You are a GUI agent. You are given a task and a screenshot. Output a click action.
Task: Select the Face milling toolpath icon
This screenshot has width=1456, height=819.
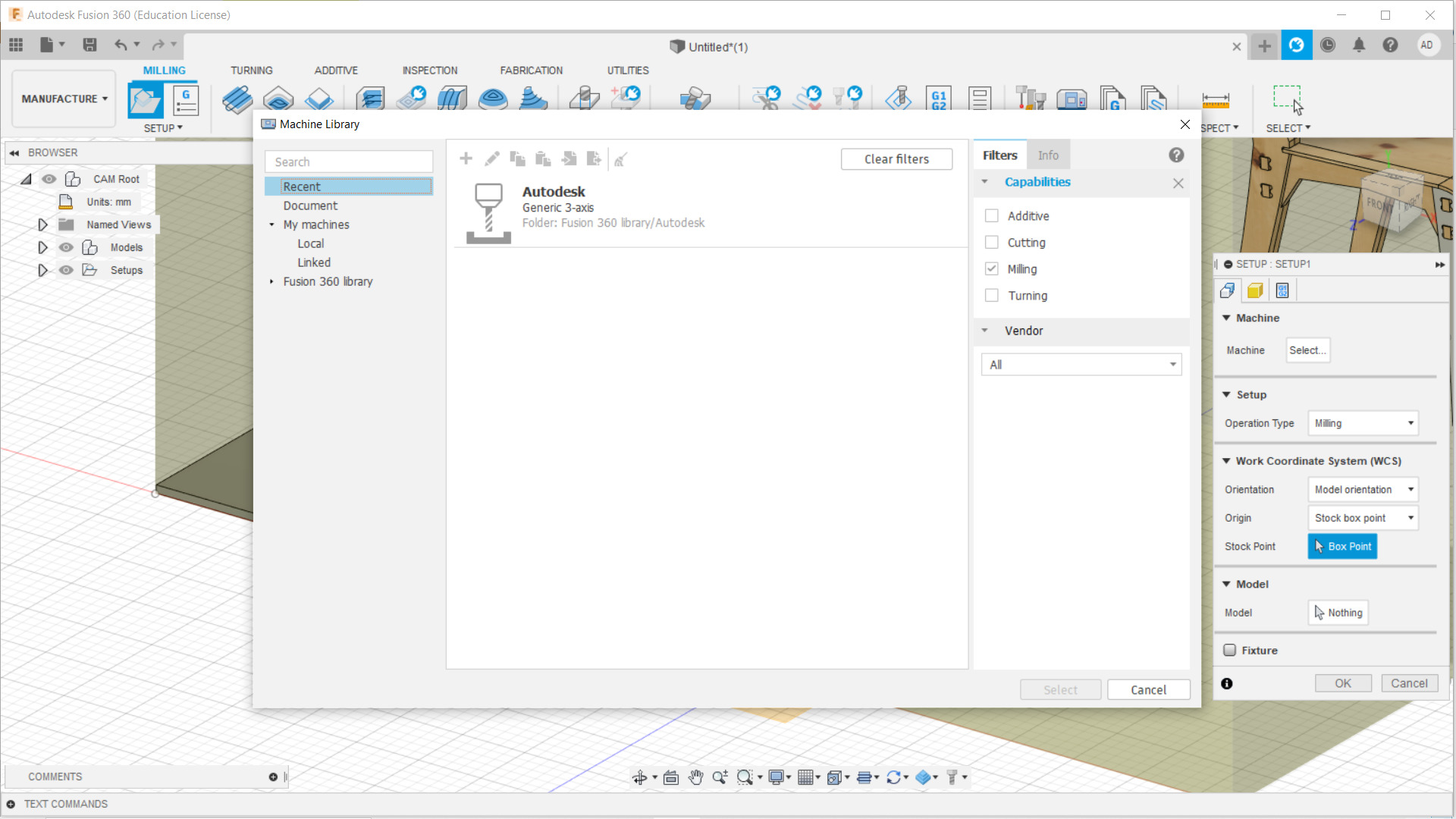click(319, 99)
